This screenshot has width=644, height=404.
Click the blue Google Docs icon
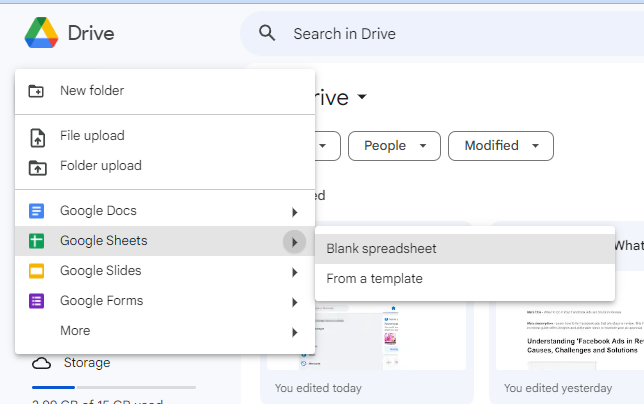(37, 211)
